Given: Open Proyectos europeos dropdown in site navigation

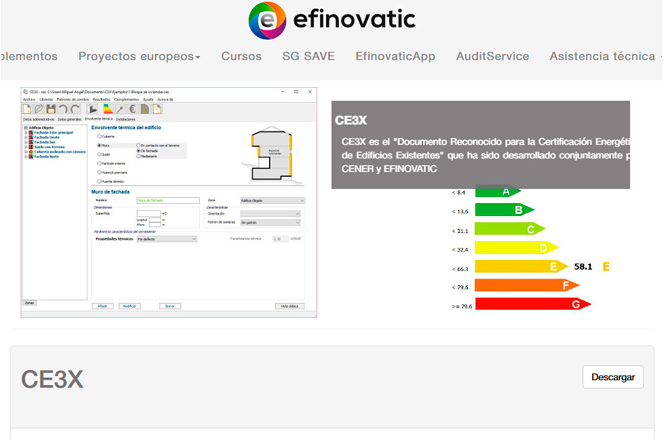Looking at the screenshot, I should tap(139, 56).
